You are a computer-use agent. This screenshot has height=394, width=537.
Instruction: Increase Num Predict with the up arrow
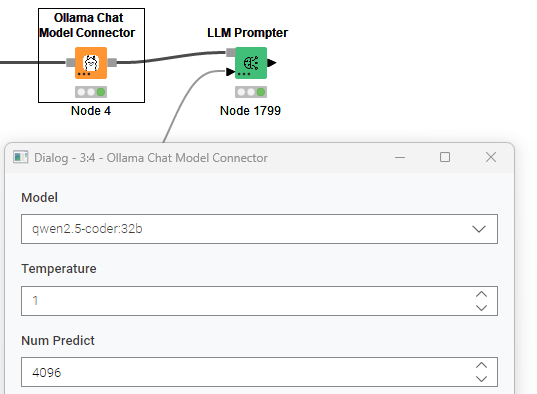[481, 365]
